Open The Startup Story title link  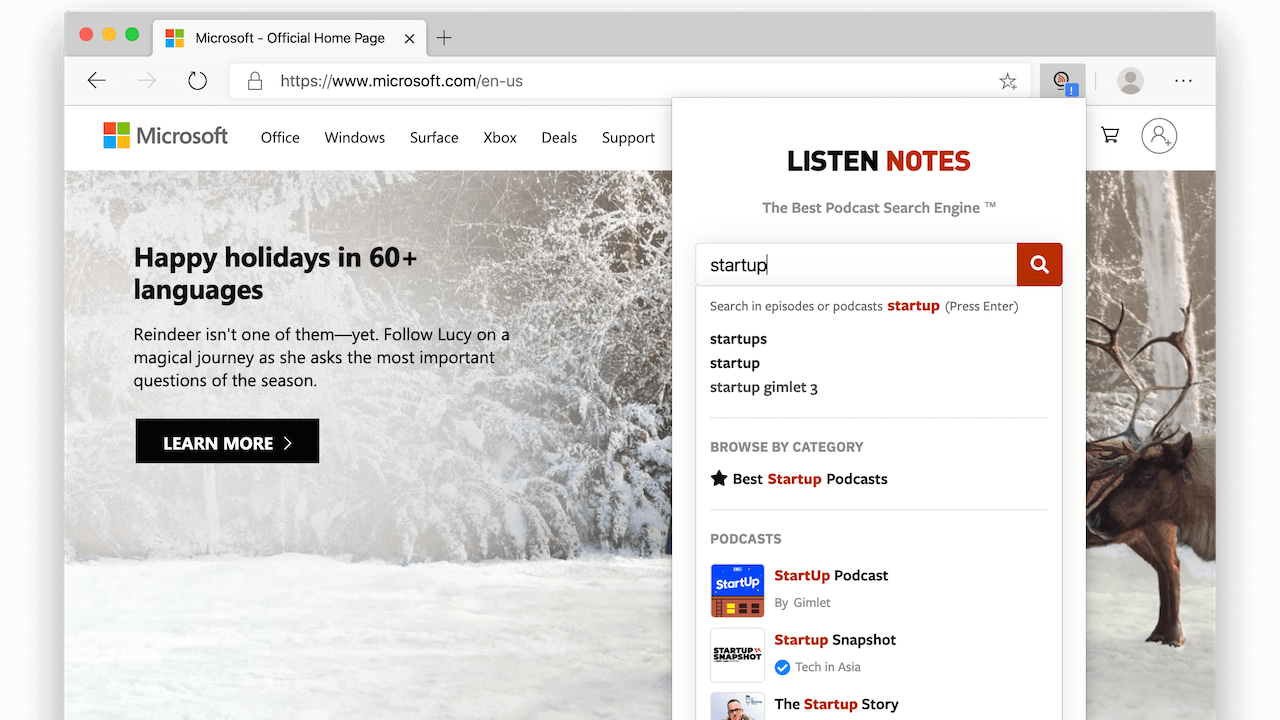click(836, 704)
